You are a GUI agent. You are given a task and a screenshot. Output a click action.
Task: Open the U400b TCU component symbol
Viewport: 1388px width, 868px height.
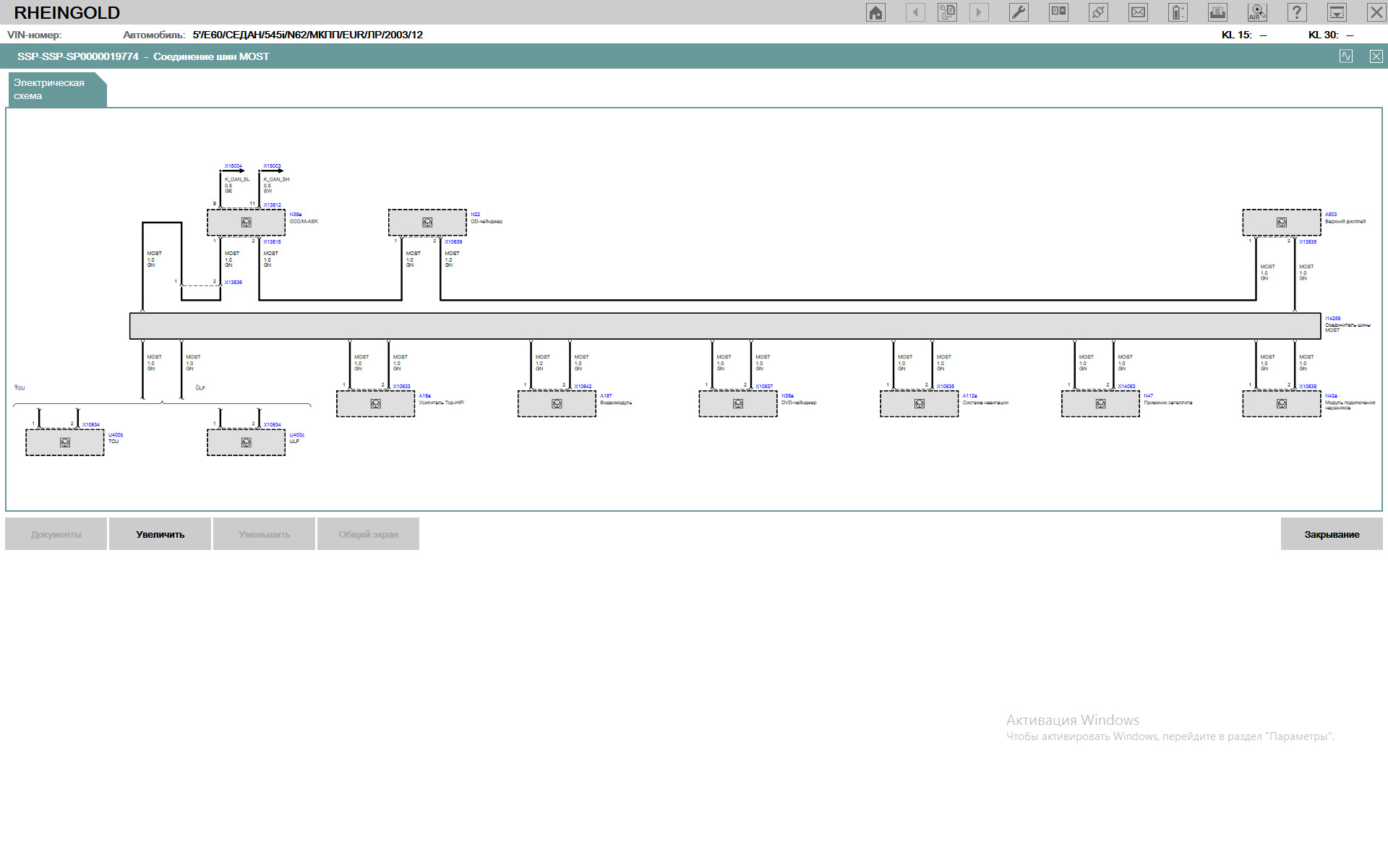65,442
